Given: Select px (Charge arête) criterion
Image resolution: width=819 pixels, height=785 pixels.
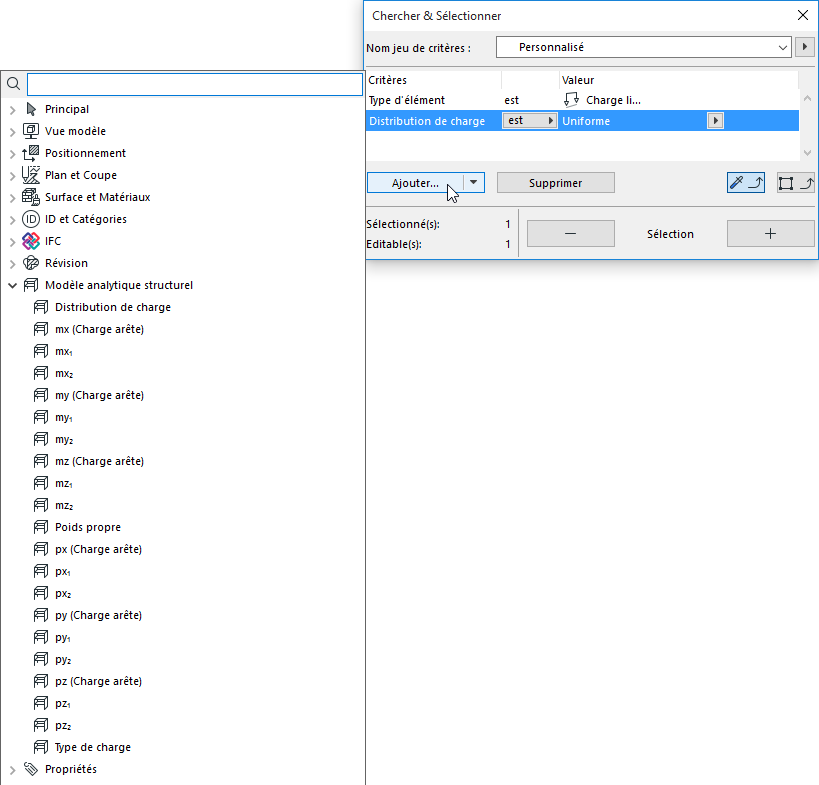Looking at the screenshot, I should (98, 549).
